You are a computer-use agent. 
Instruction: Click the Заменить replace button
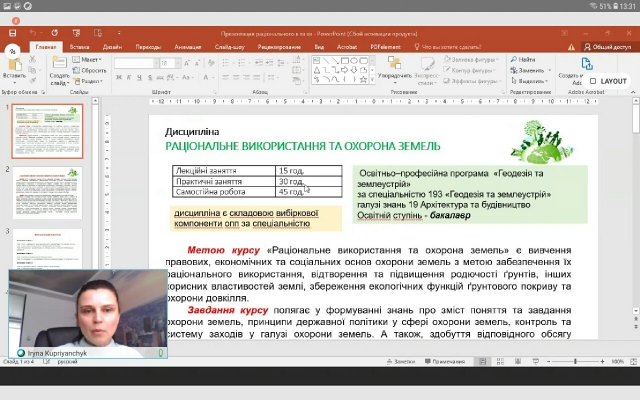530,70
